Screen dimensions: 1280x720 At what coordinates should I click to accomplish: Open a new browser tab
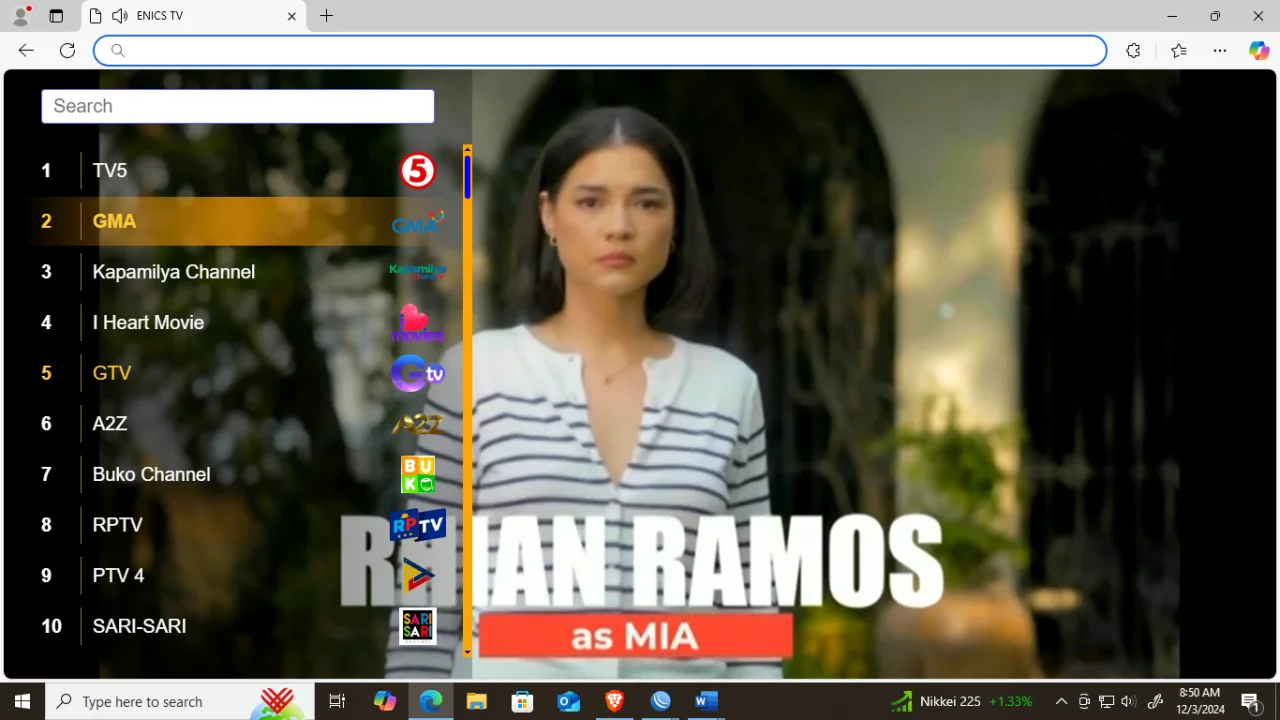tap(326, 16)
